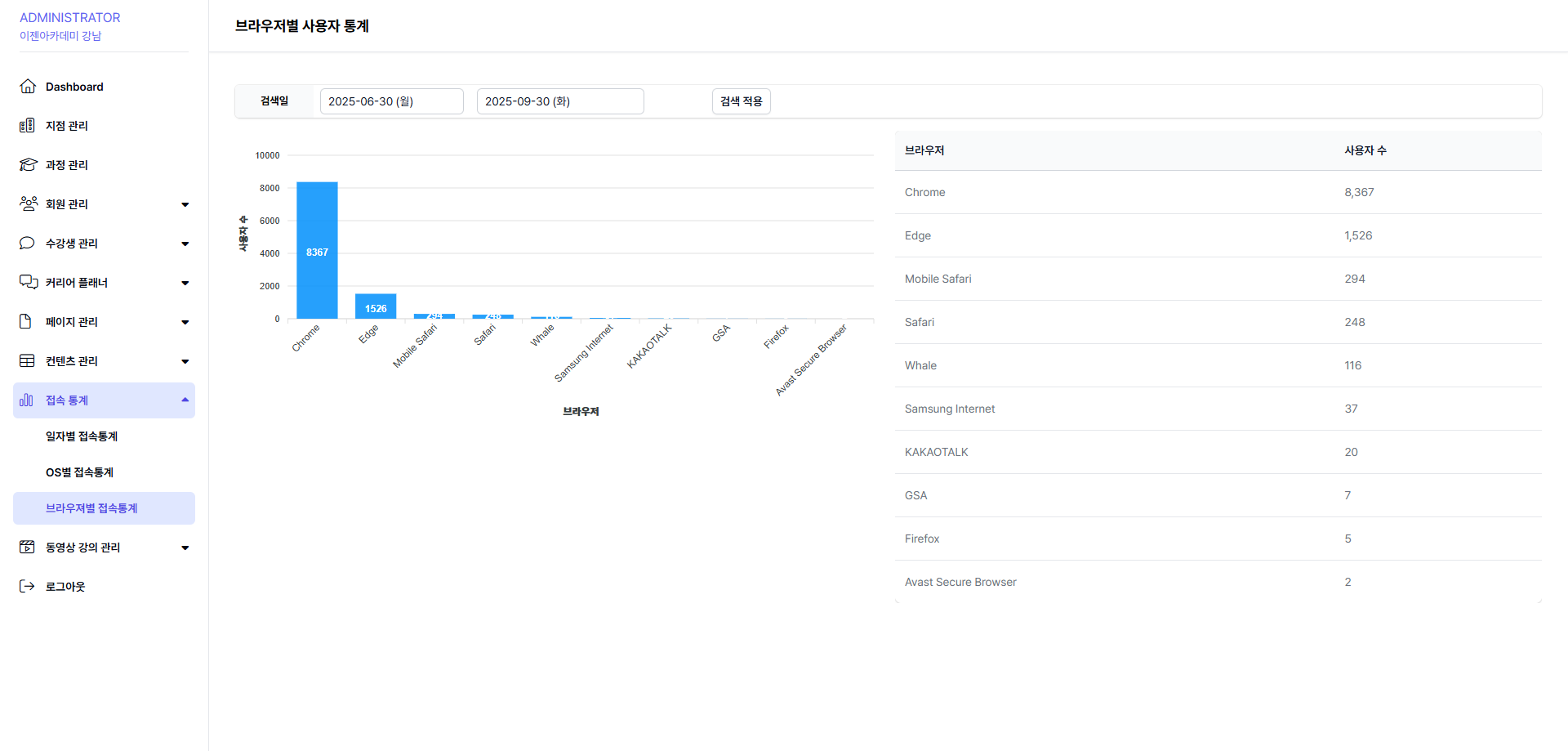
Task: Click the 지점 관리 building icon
Action: pyautogui.click(x=27, y=126)
